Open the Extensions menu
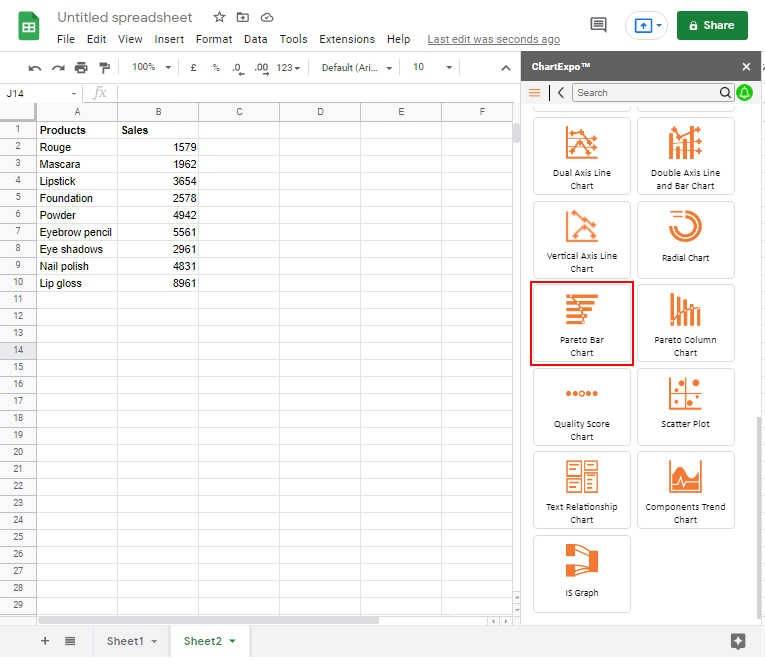This screenshot has height=667, width=765. tap(347, 39)
